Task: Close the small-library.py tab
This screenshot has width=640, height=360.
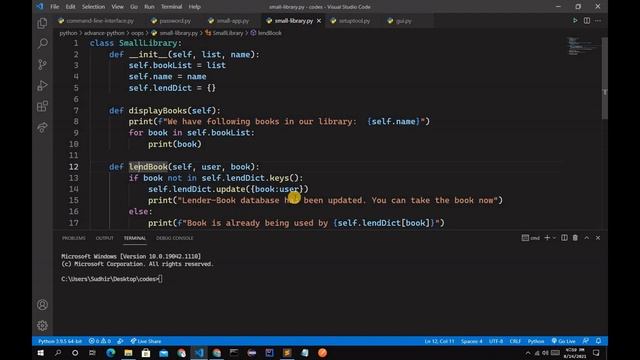Action: coord(319,20)
